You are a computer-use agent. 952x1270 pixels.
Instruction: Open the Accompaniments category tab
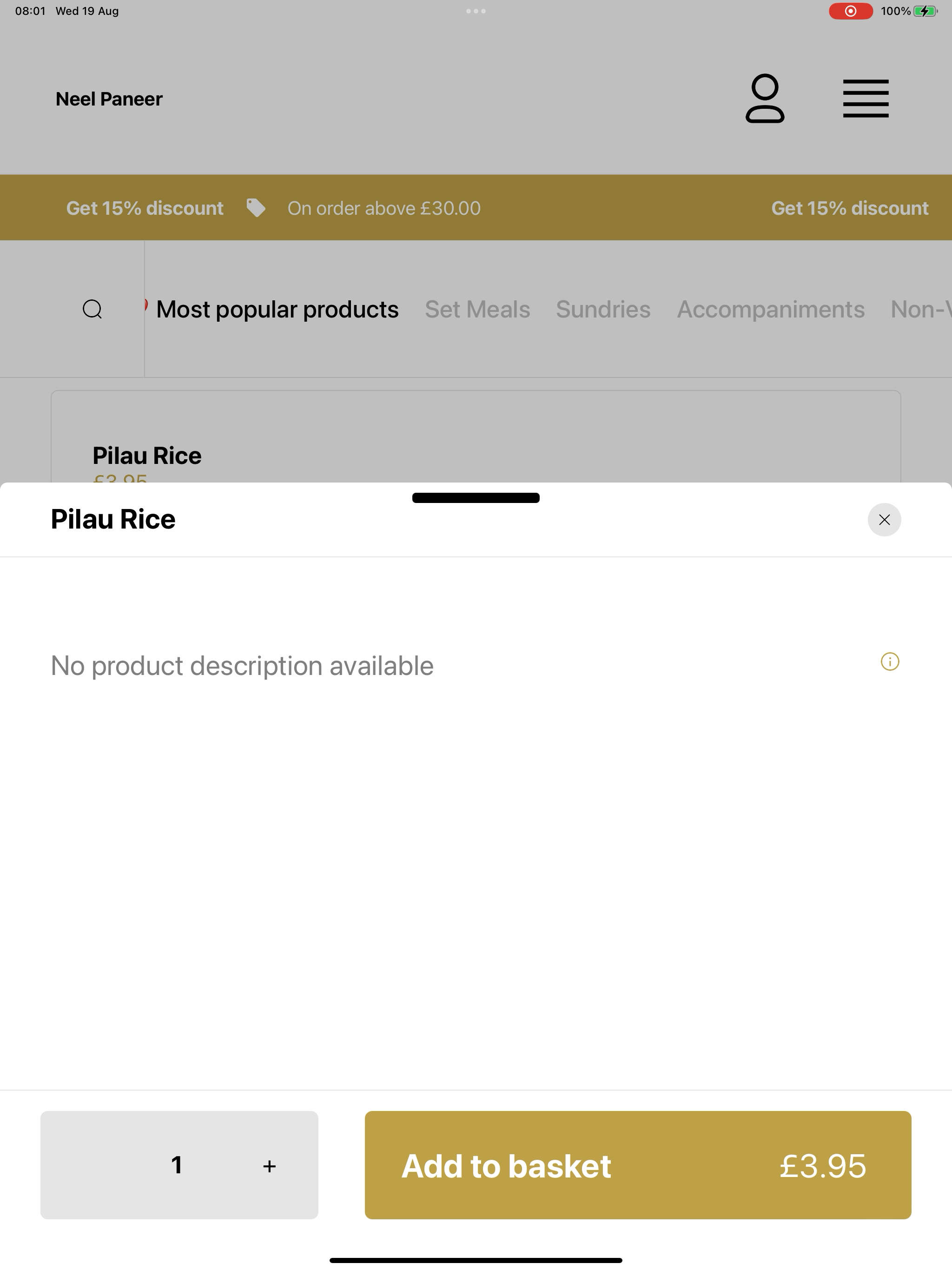(771, 309)
